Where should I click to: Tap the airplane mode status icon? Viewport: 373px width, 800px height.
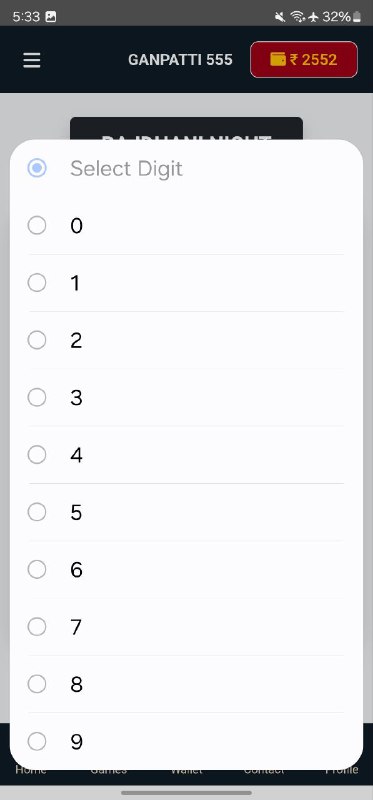(x=313, y=17)
